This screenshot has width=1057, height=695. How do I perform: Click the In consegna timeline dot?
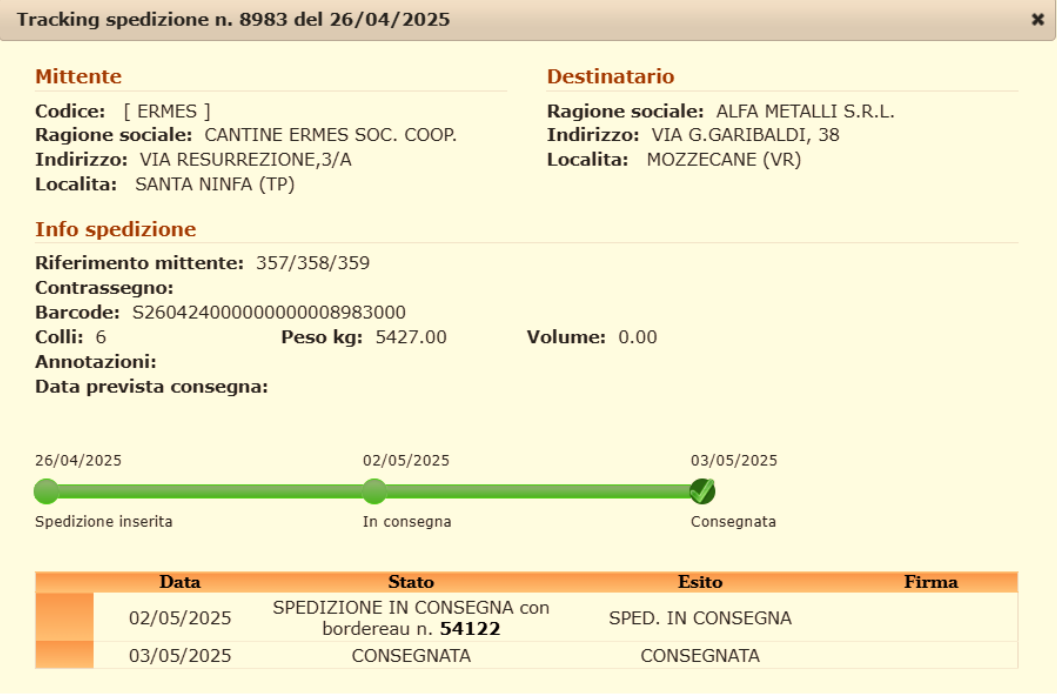click(374, 491)
